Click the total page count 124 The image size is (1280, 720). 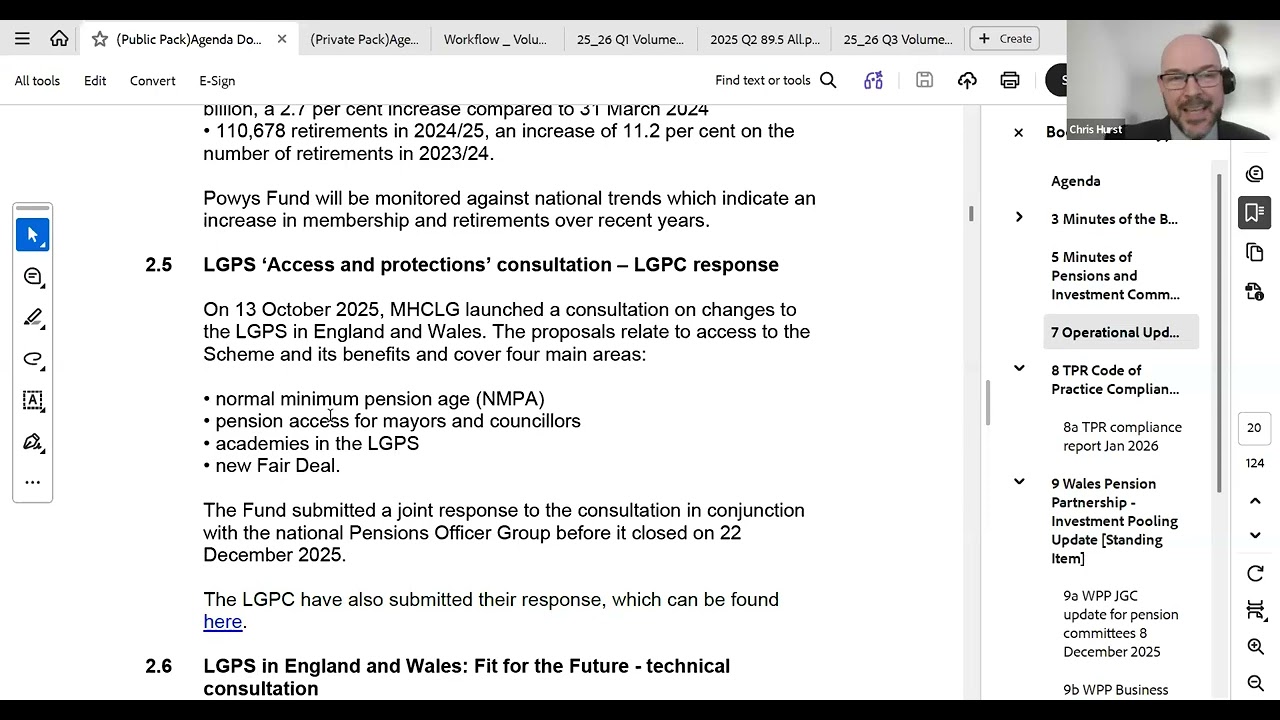coord(1254,463)
